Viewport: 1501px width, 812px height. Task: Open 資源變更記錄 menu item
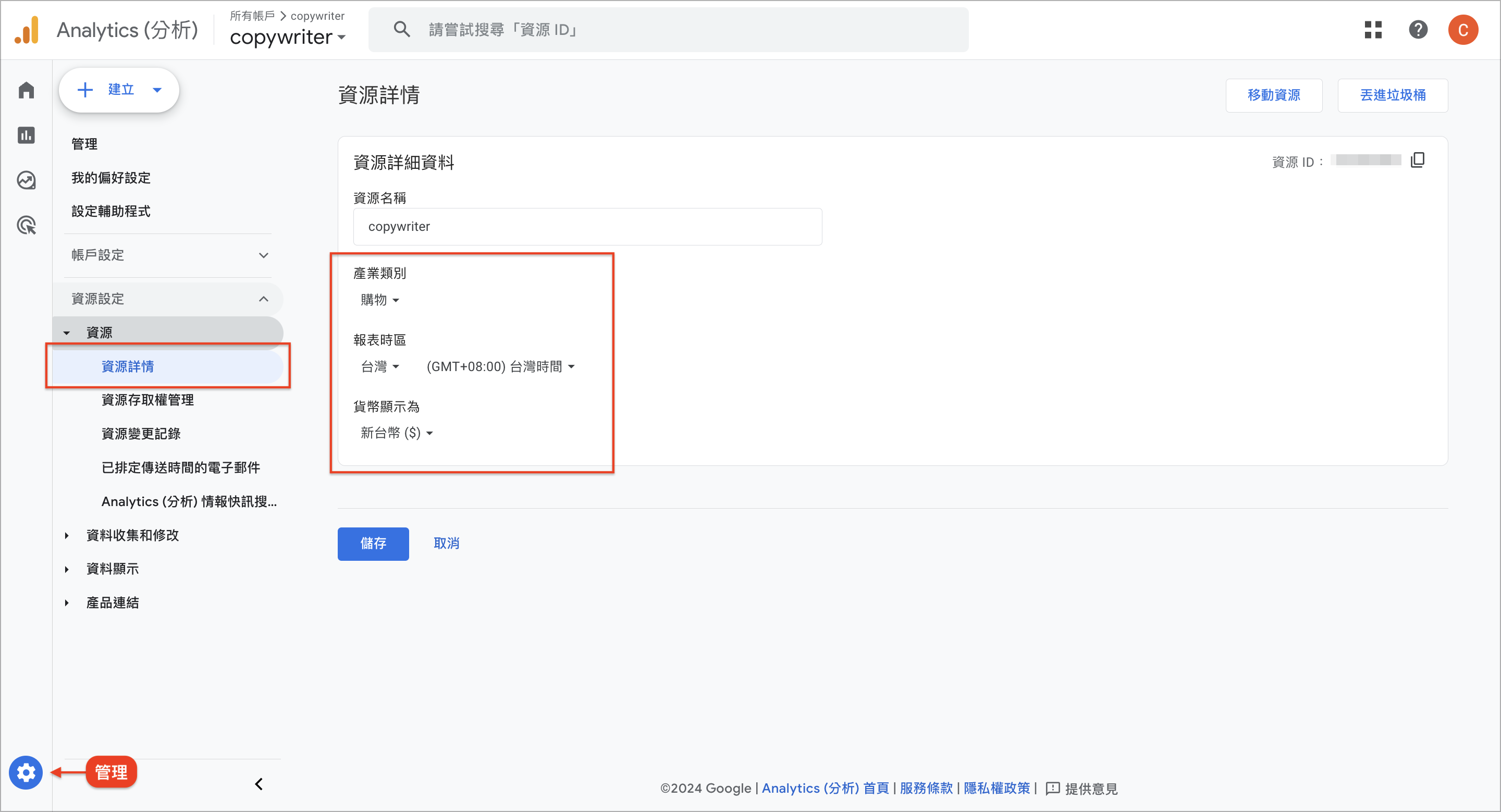click(x=141, y=434)
